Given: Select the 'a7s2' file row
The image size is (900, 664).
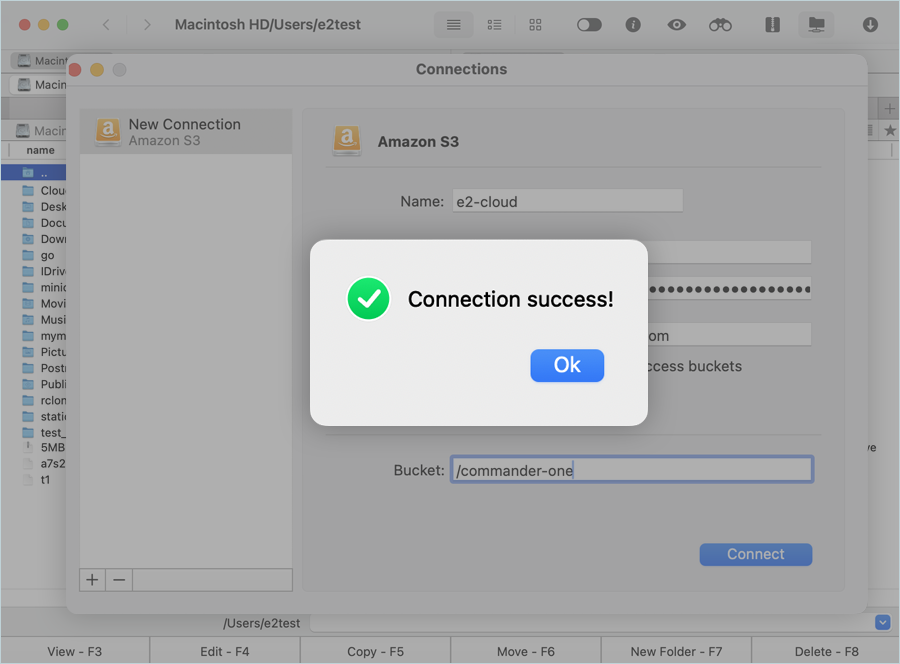Looking at the screenshot, I should tap(34, 463).
